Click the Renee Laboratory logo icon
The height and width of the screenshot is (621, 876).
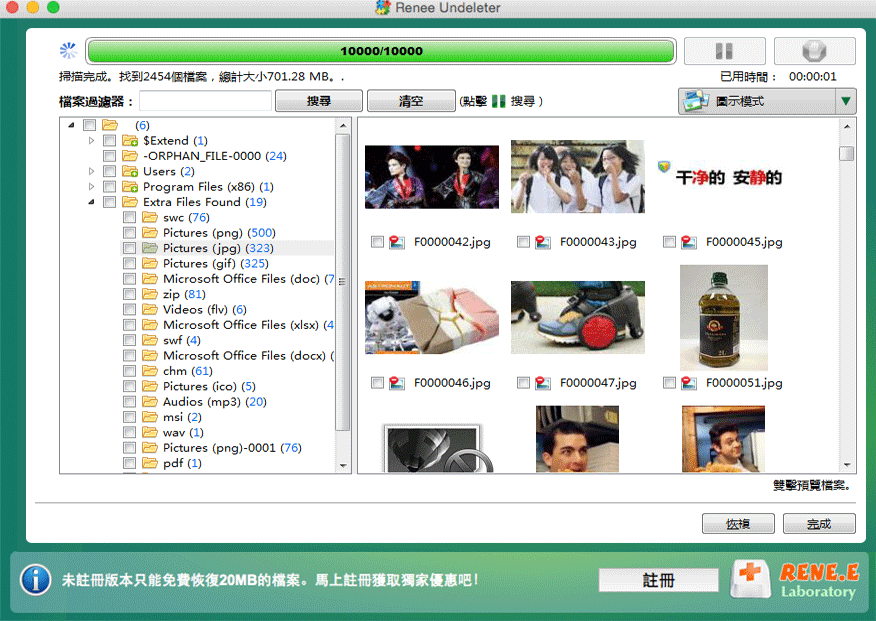[x=751, y=580]
